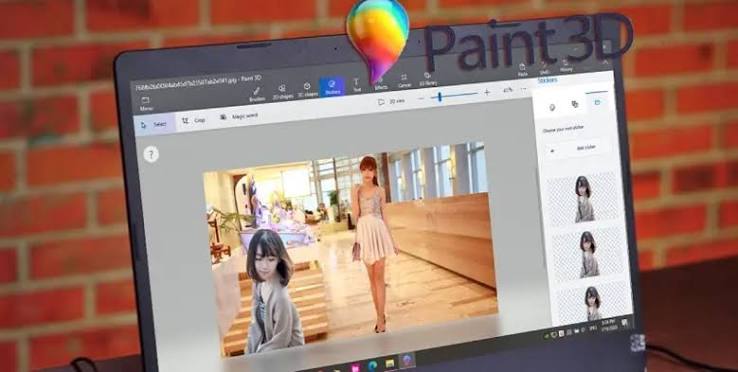Open the Effects tool
This screenshot has width=738, height=372.
pyautogui.click(x=381, y=83)
